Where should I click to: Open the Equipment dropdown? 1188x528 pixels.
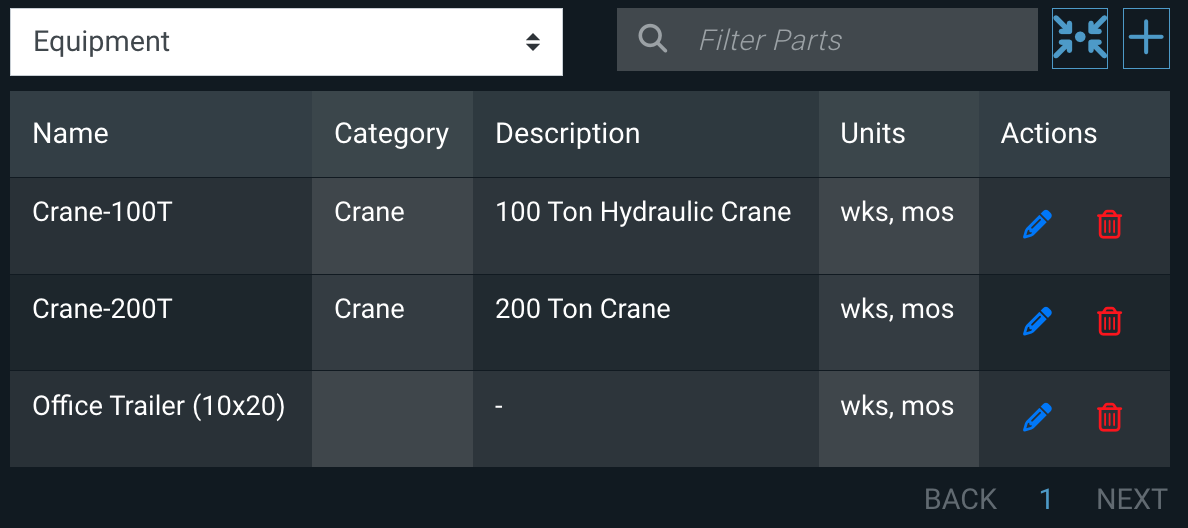(x=286, y=42)
